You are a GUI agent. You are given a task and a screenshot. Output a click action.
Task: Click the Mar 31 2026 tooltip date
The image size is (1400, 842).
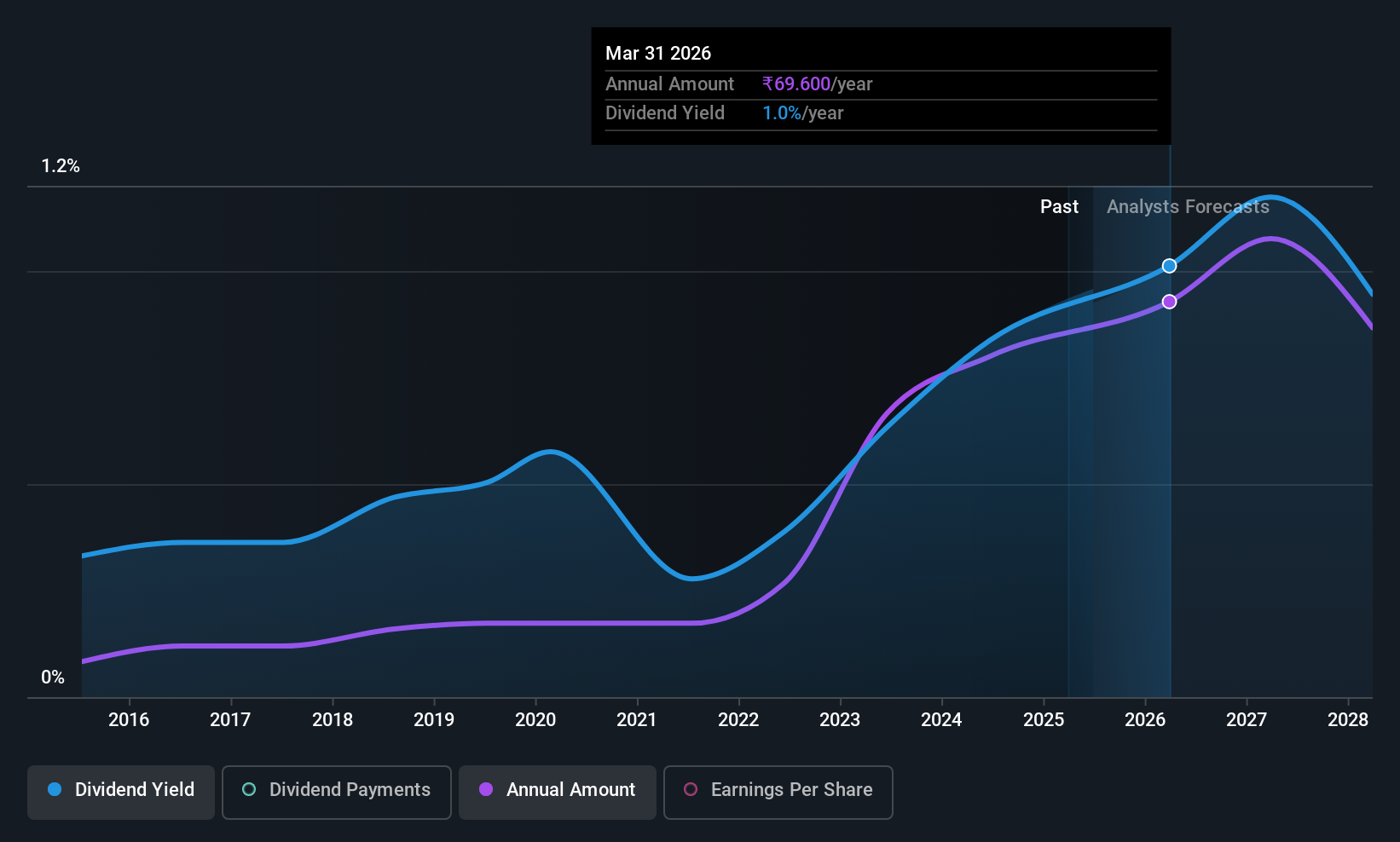[658, 53]
